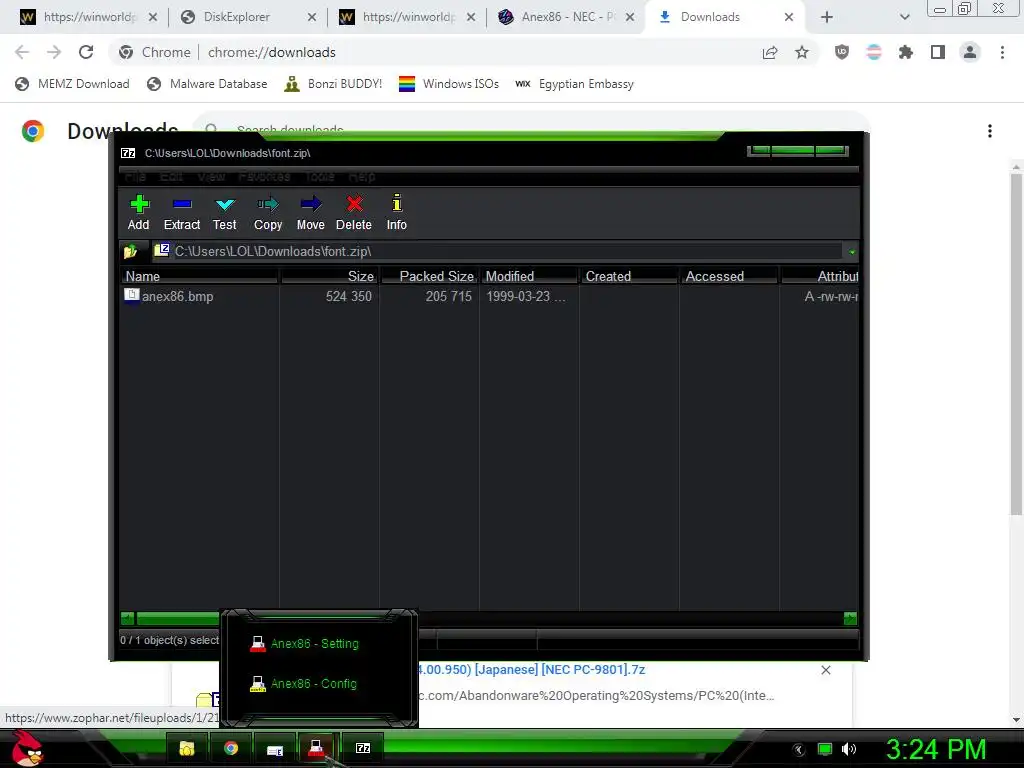Click the Anex86 taskbar icon
Image resolution: width=1024 pixels, height=768 pixels.
point(317,748)
